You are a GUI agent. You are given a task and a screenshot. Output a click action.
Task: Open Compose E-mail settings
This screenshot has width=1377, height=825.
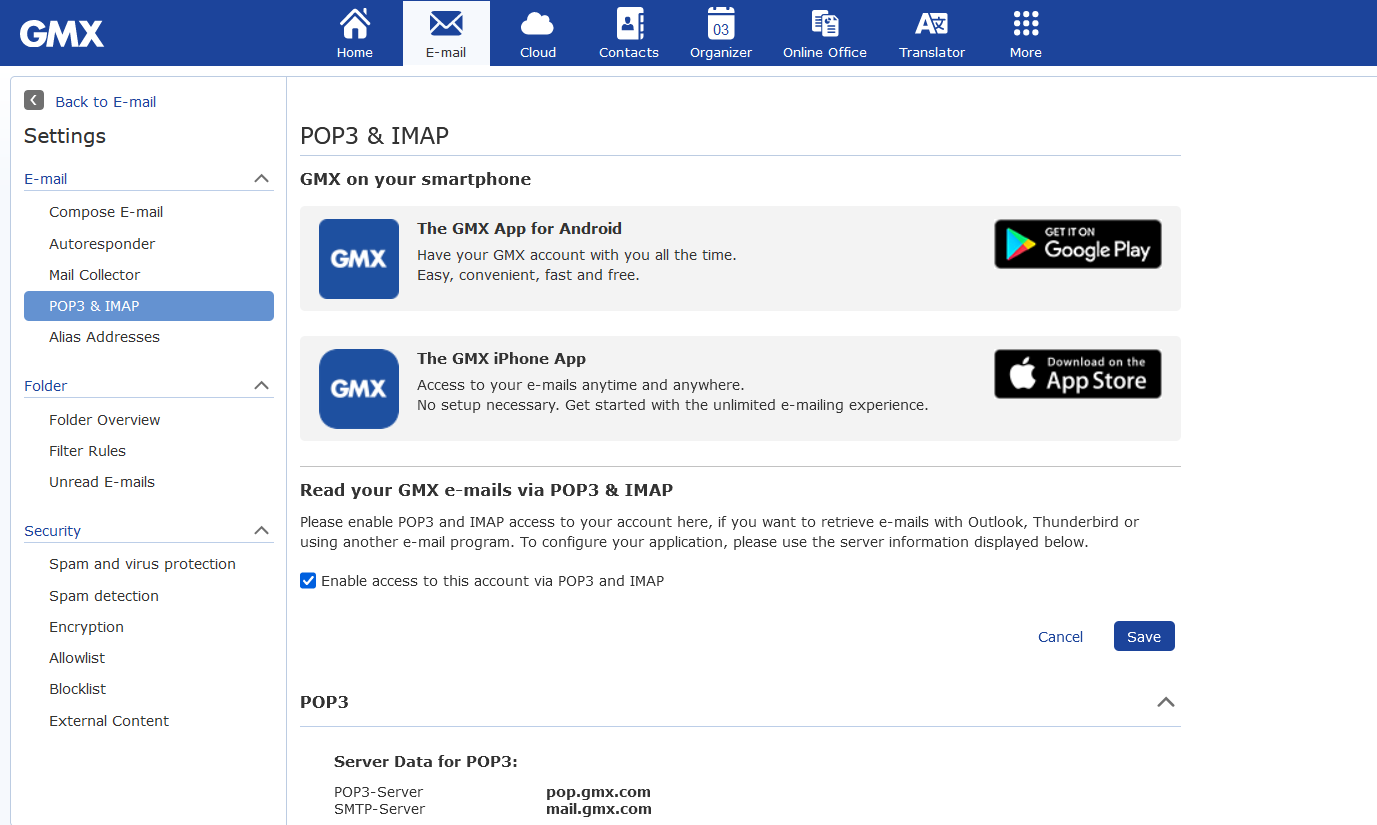pos(106,212)
